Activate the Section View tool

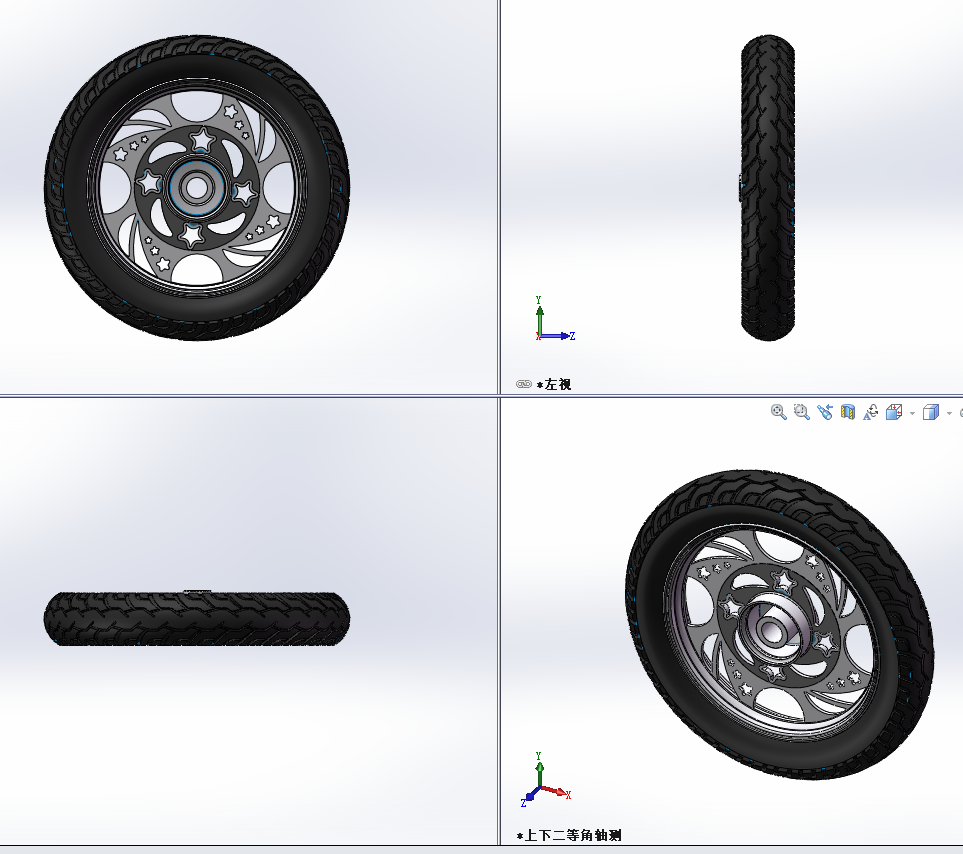(x=848, y=412)
